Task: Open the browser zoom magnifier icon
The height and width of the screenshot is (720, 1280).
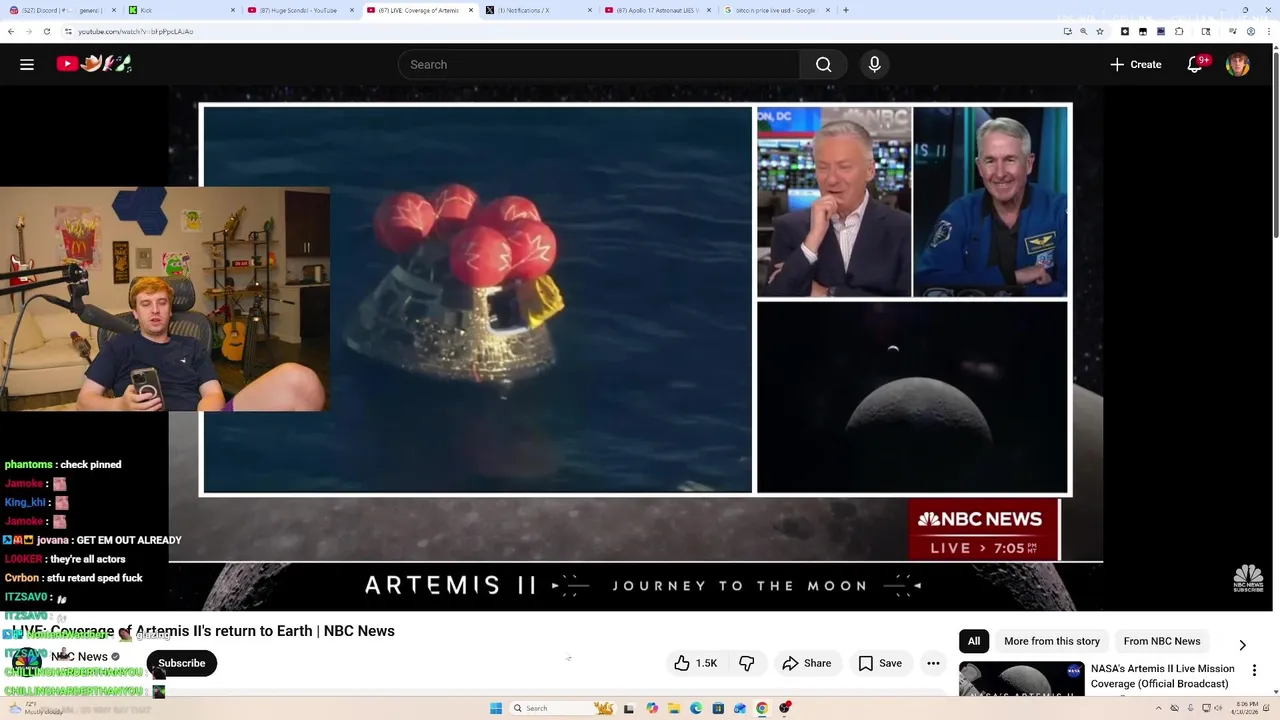Action: click(x=1084, y=31)
